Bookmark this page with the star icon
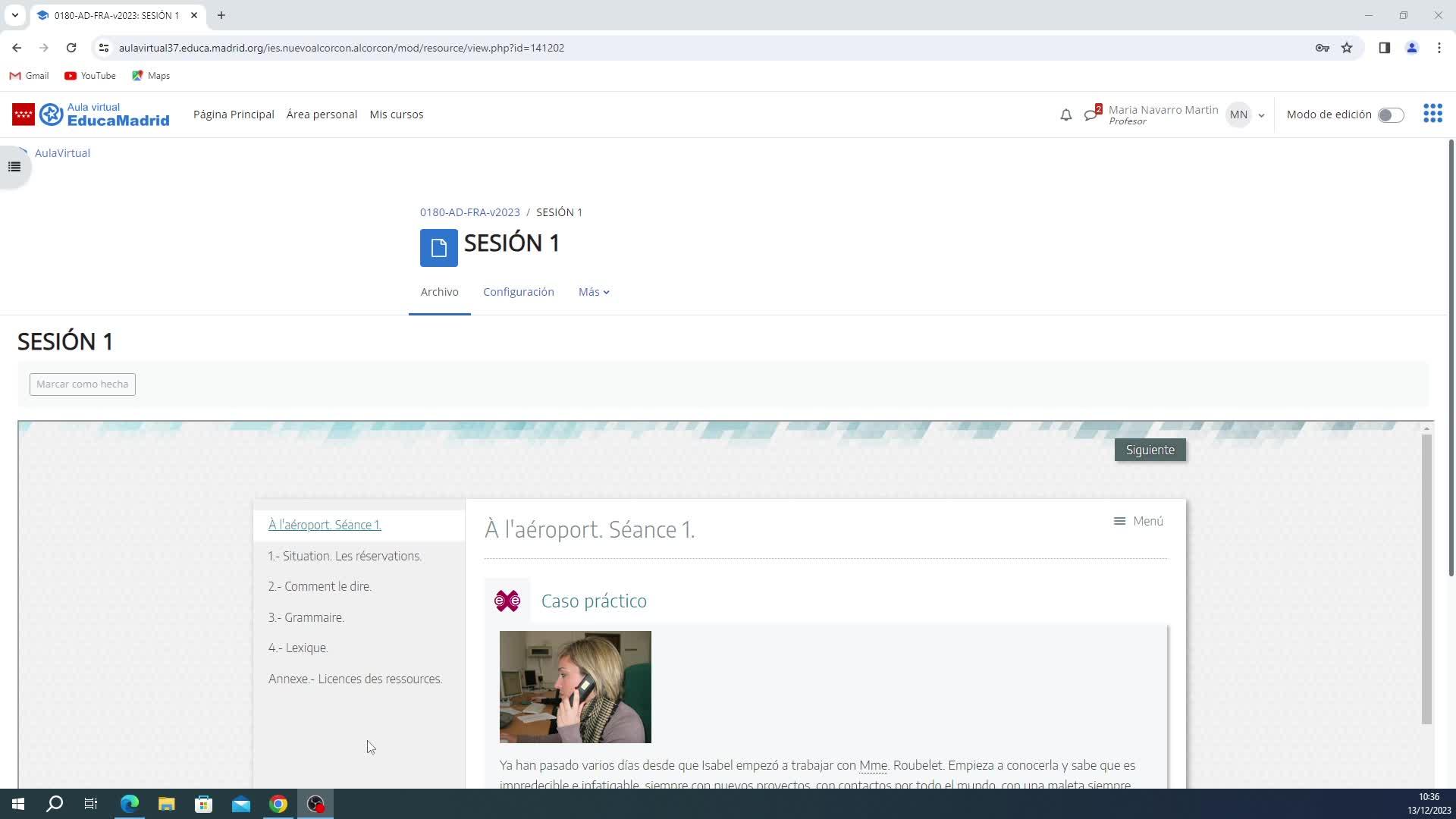1456x819 pixels. (1347, 48)
